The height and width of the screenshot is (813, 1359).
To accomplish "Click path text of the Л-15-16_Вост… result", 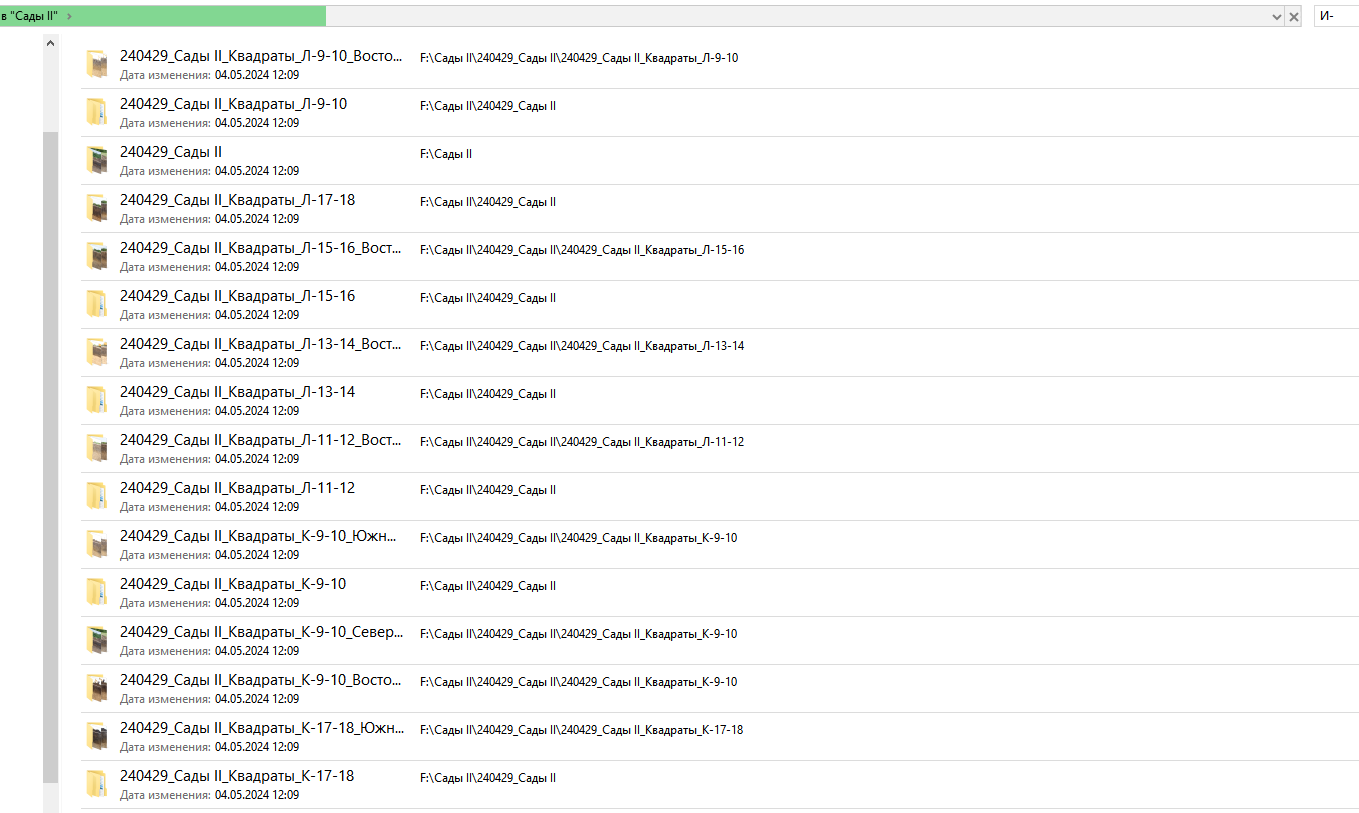I will (x=581, y=250).
